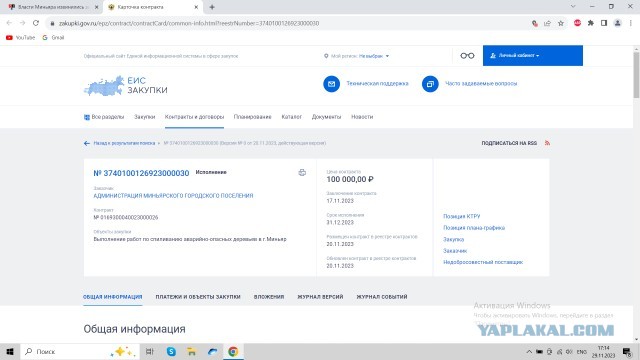
Task: Open contract number 3740100126923000030 link
Action: (141, 173)
